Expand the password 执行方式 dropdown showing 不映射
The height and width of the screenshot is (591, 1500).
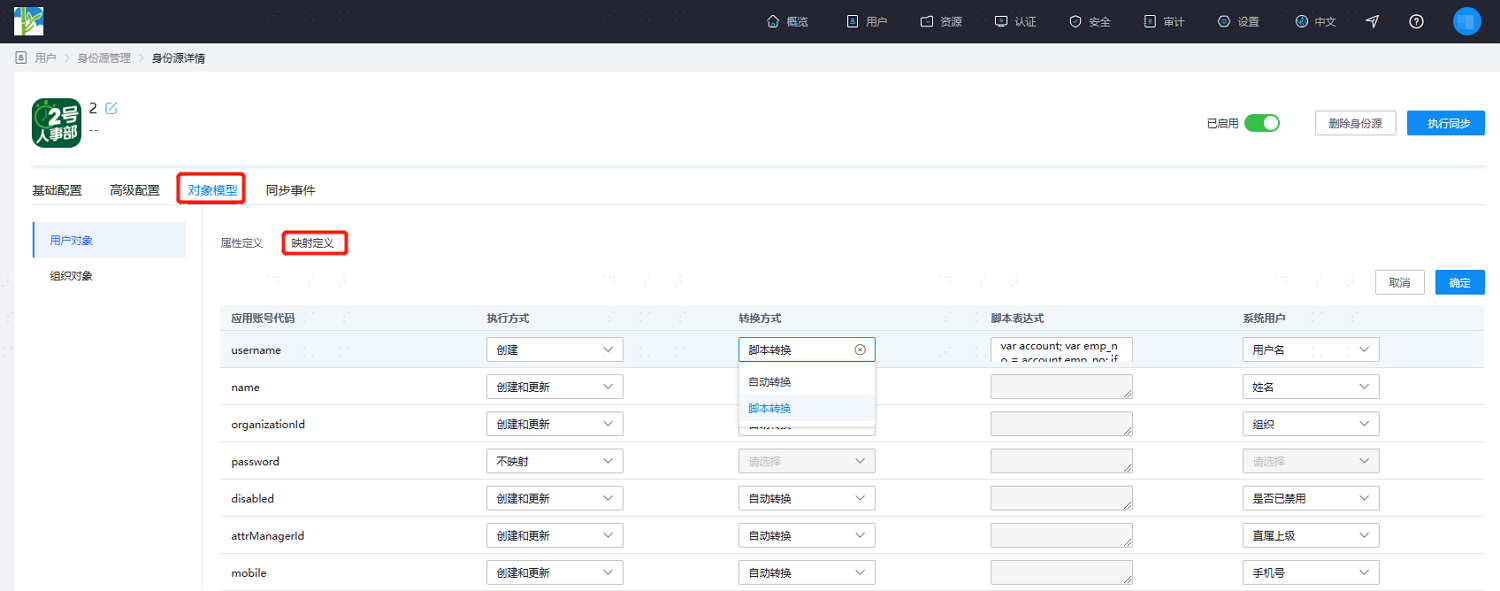554,461
